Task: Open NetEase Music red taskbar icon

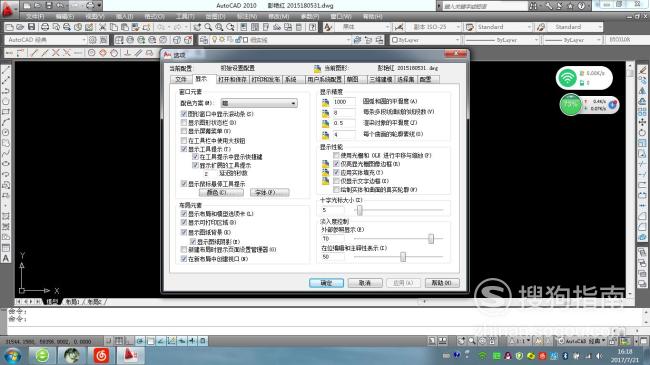Action: point(101,356)
